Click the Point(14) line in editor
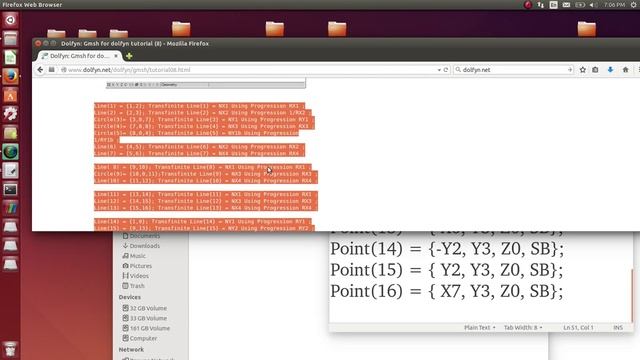Screen dimensions: 640x360 (447, 249)
